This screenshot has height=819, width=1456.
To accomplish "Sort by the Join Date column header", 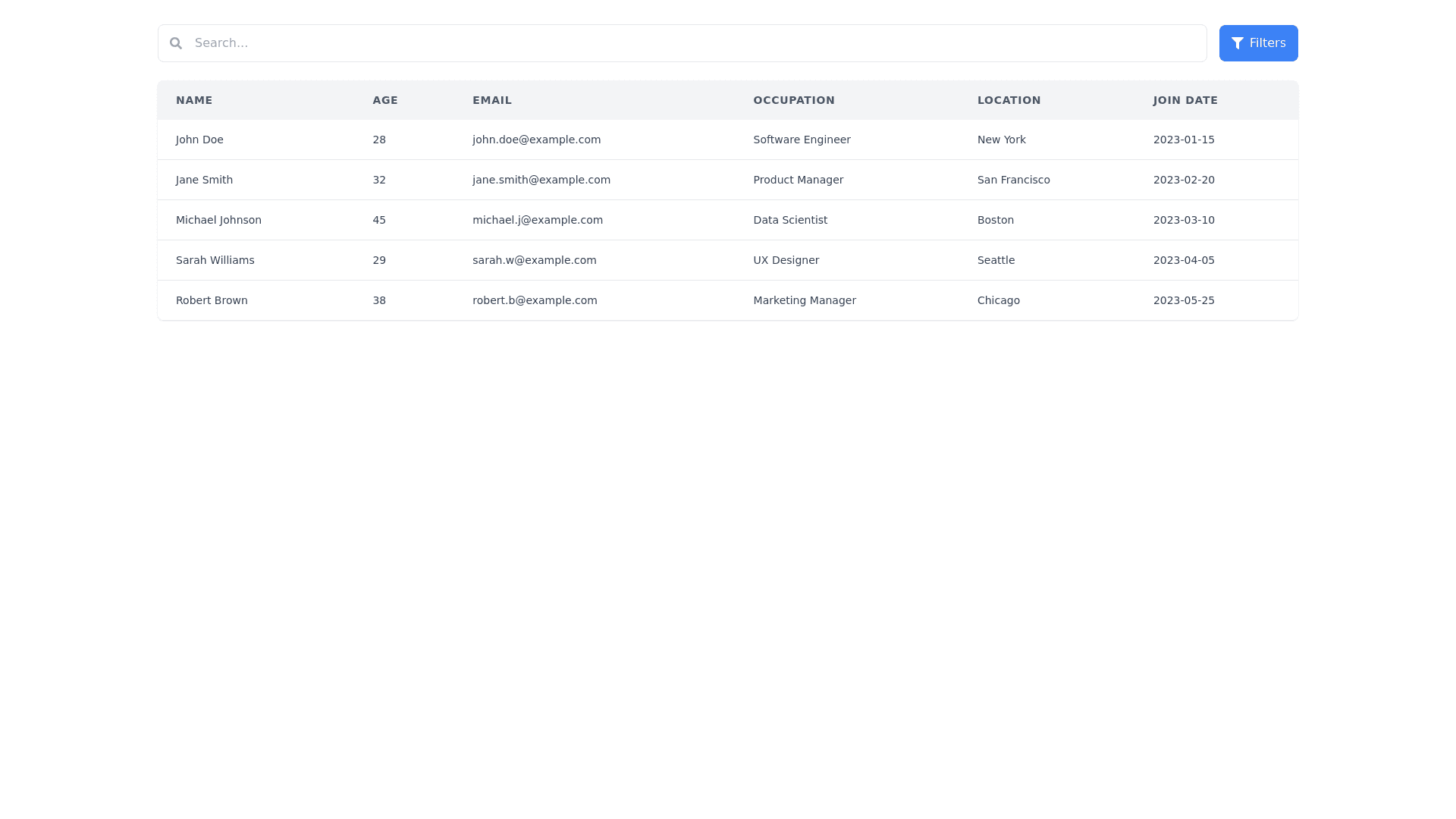I will [1185, 100].
